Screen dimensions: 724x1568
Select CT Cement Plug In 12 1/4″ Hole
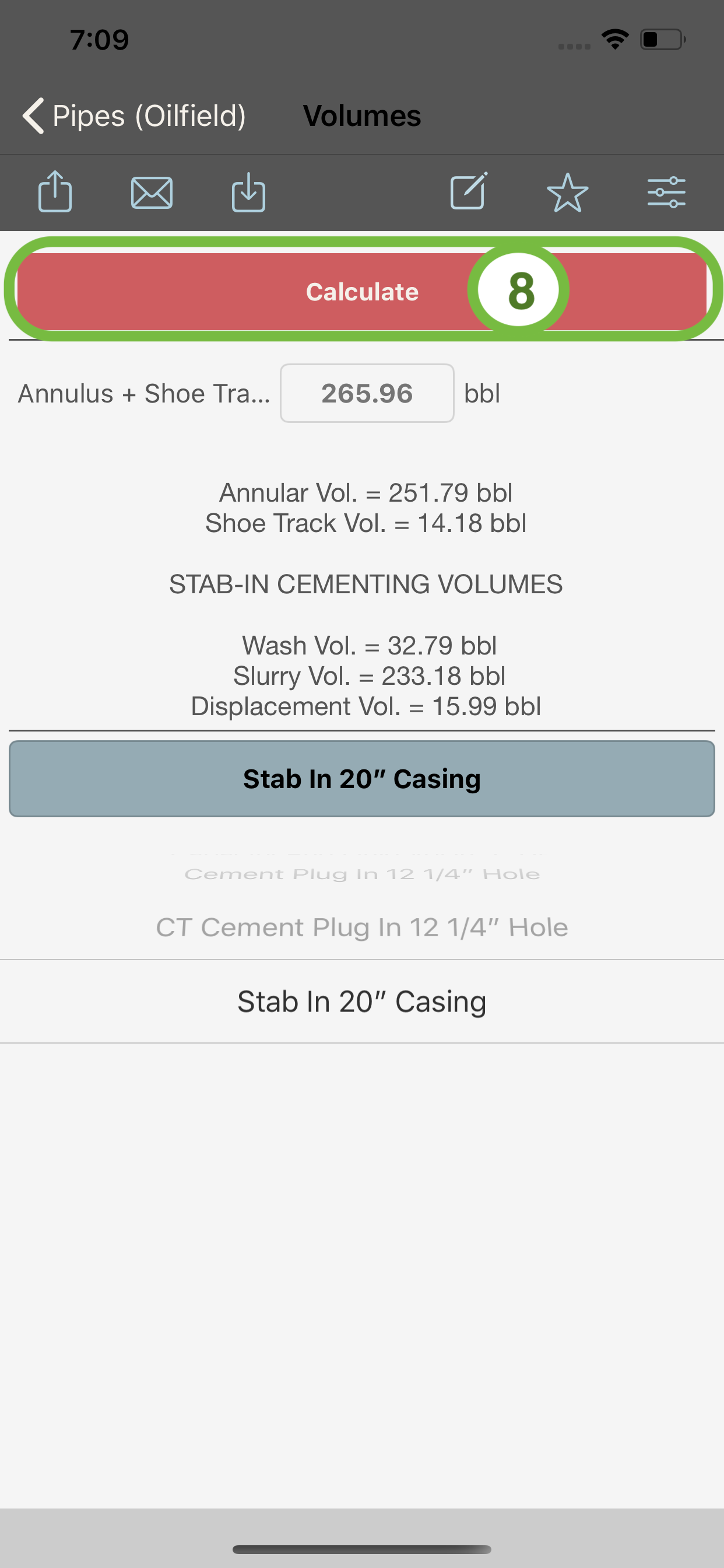coord(362,927)
